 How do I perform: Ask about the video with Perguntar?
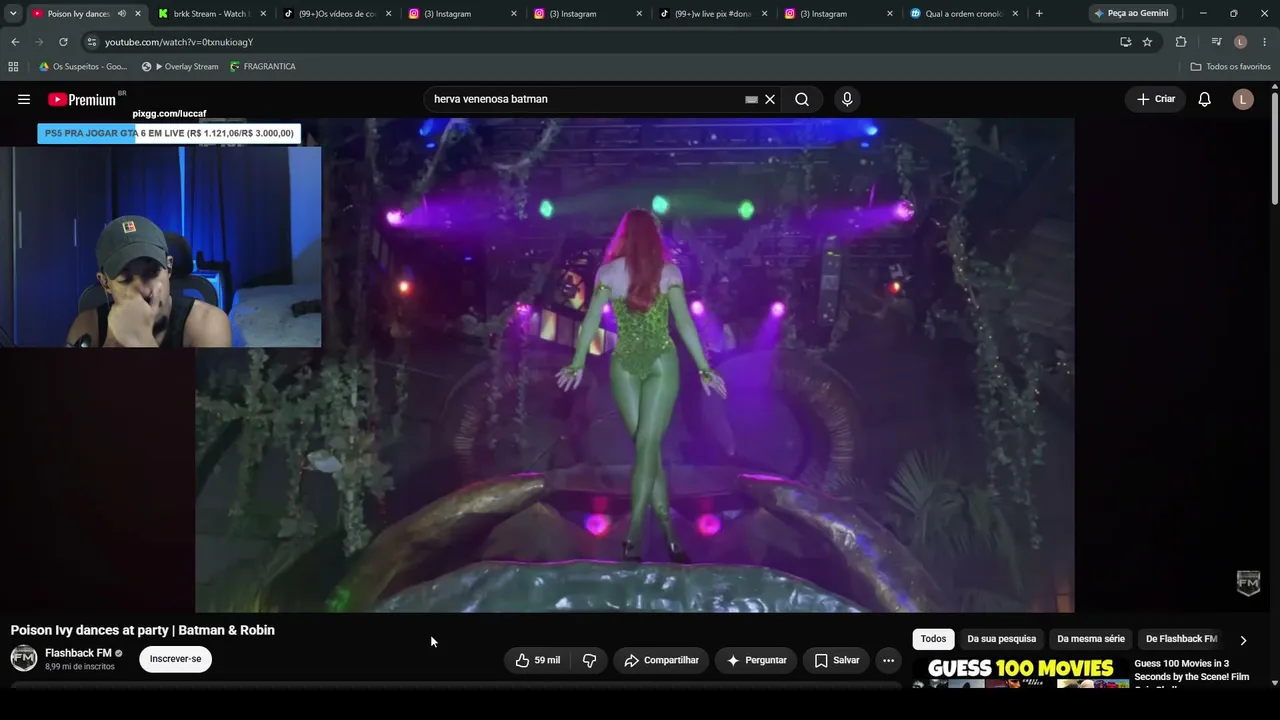click(x=756, y=660)
